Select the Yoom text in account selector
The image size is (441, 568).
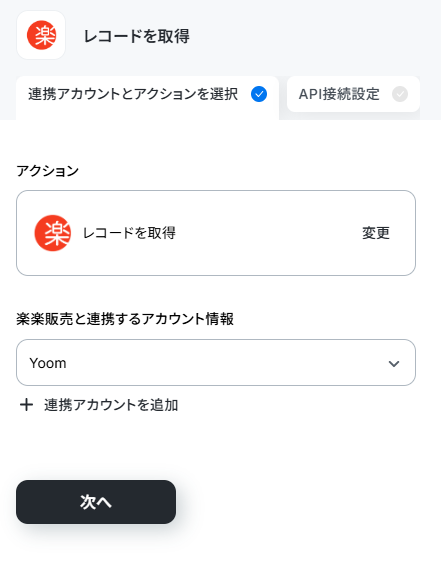[48, 363]
